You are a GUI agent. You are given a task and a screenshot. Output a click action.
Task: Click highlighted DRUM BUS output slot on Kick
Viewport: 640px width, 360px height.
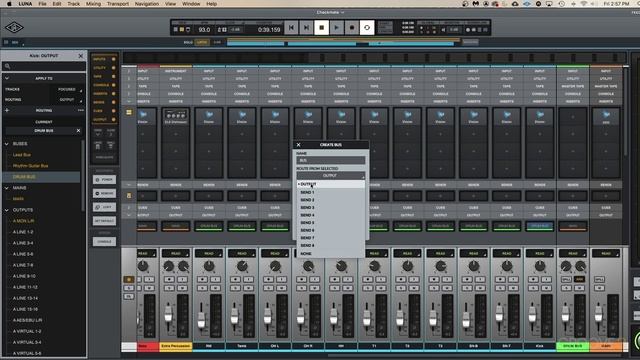coord(540,226)
